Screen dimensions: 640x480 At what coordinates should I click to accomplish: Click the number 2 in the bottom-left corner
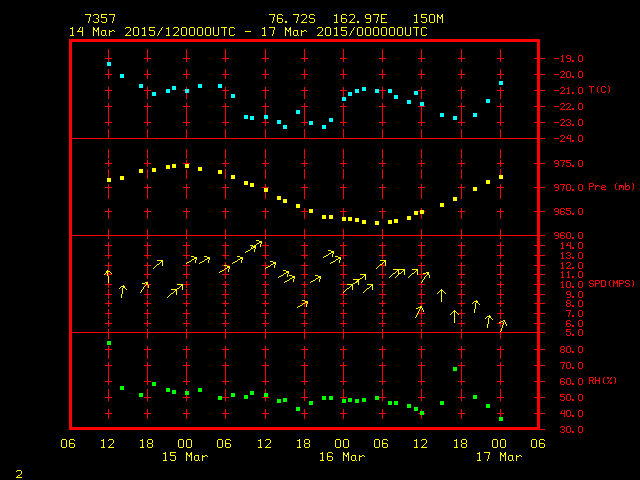pyautogui.click(x=18, y=471)
